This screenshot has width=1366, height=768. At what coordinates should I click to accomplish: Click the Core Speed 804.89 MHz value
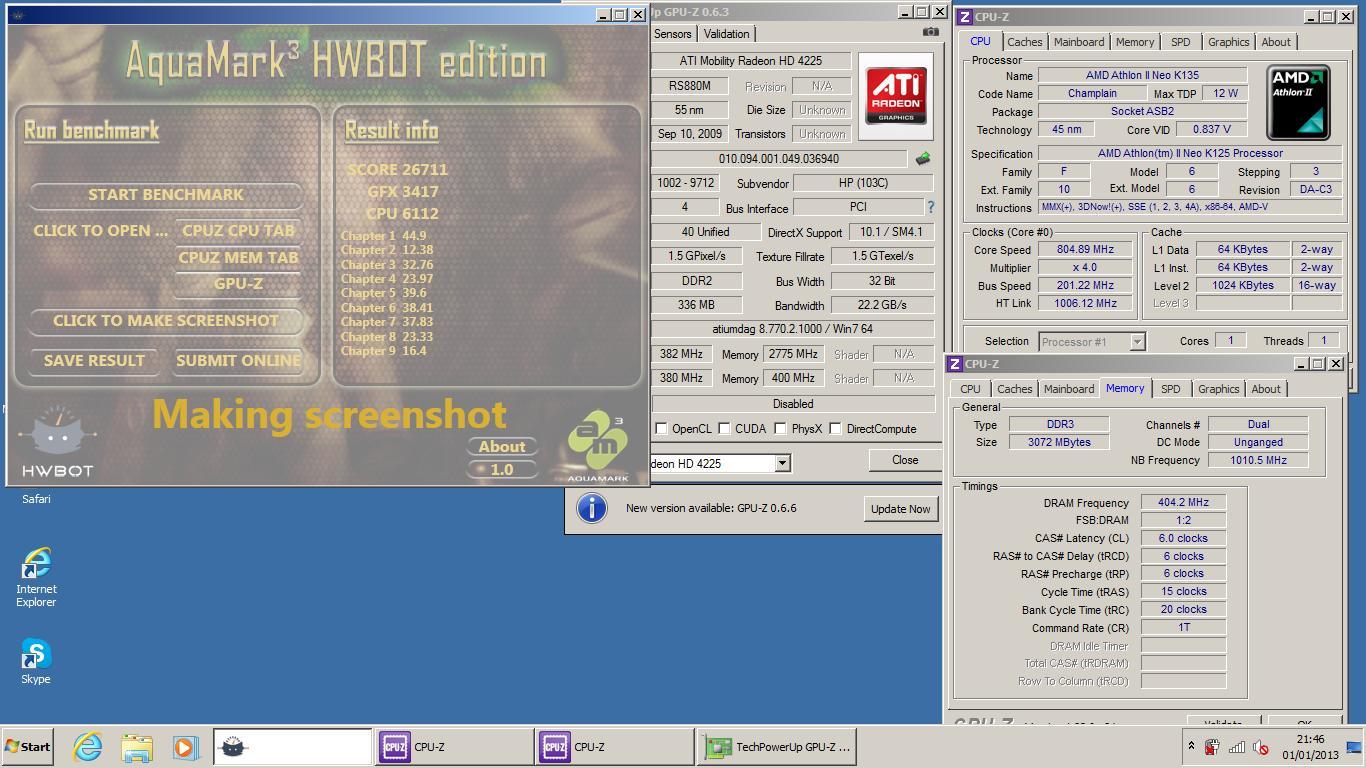(1085, 250)
